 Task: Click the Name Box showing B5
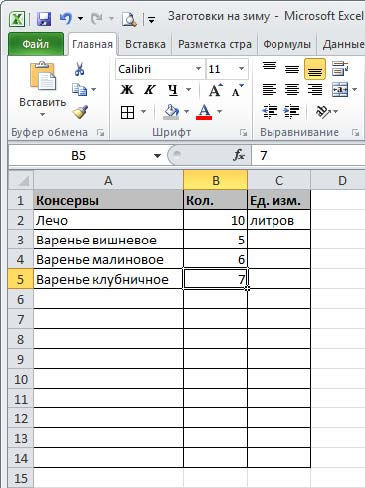click(79, 155)
